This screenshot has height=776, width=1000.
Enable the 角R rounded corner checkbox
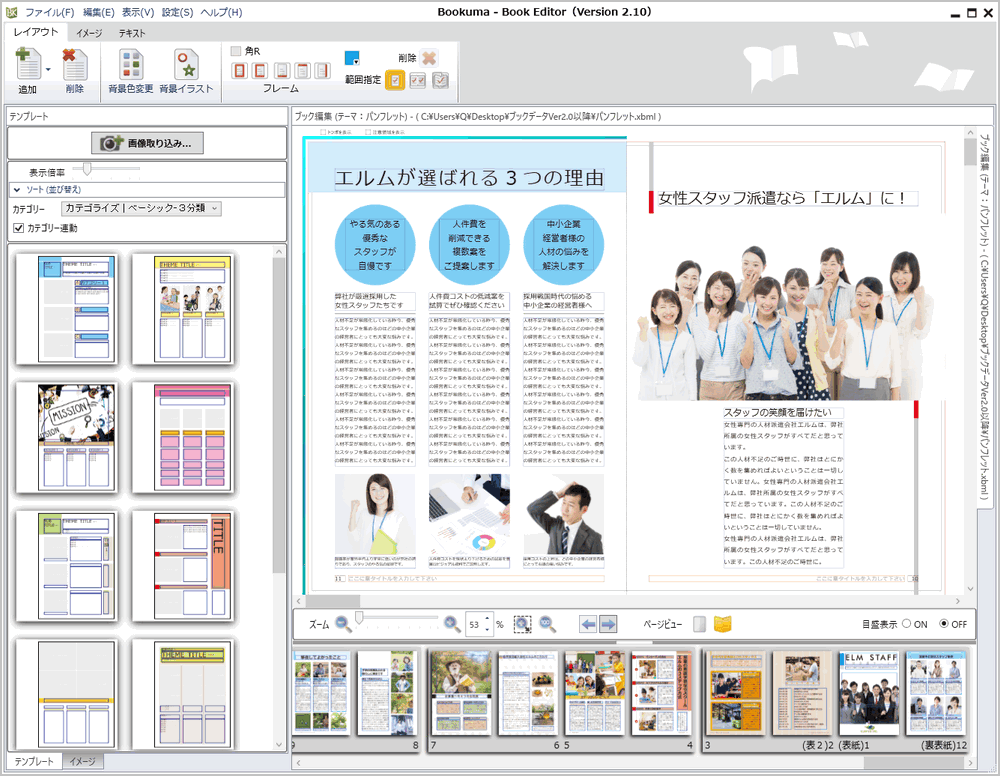pyautogui.click(x=236, y=51)
